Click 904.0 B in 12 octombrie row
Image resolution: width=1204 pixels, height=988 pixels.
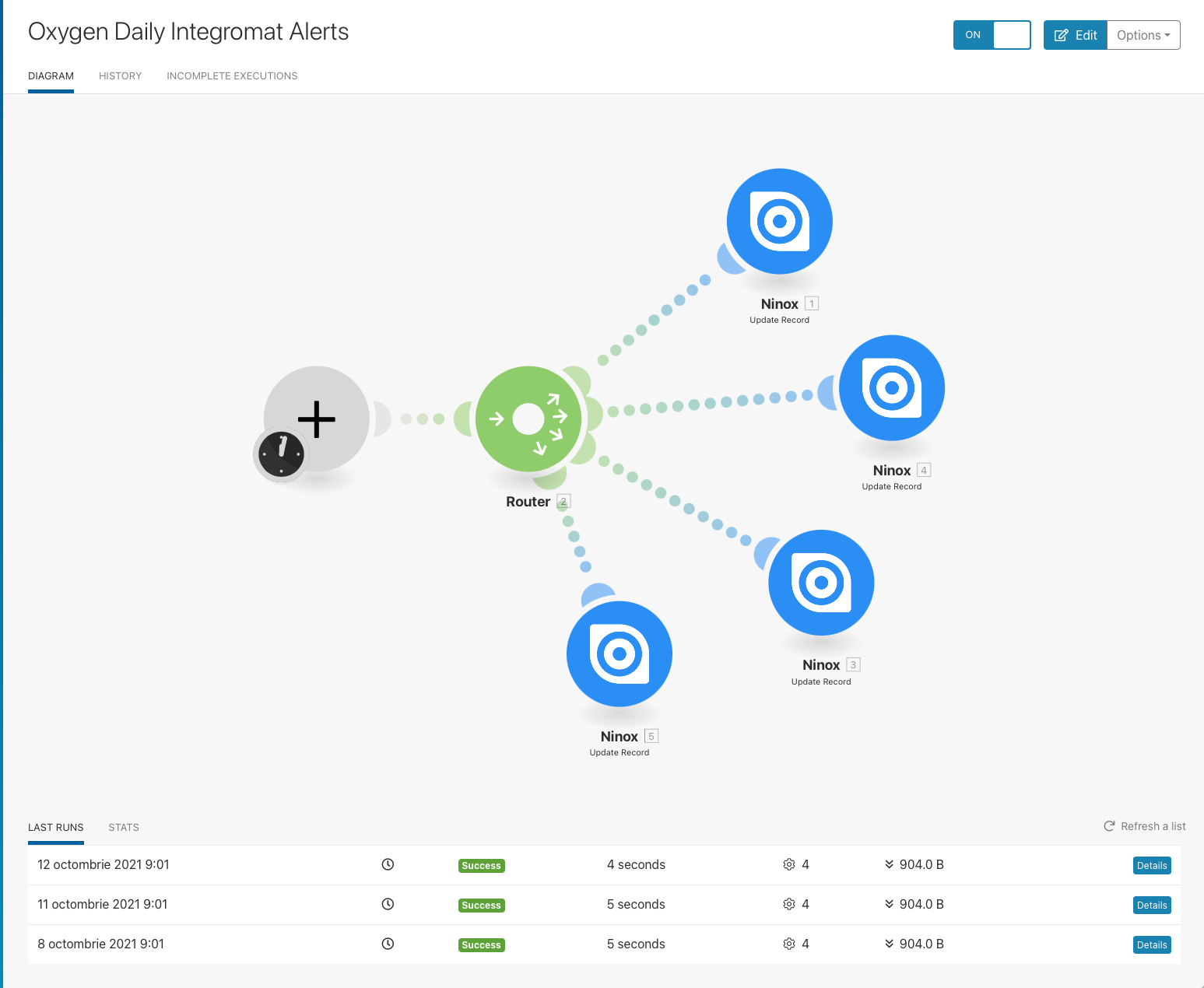tap(921, 864)
